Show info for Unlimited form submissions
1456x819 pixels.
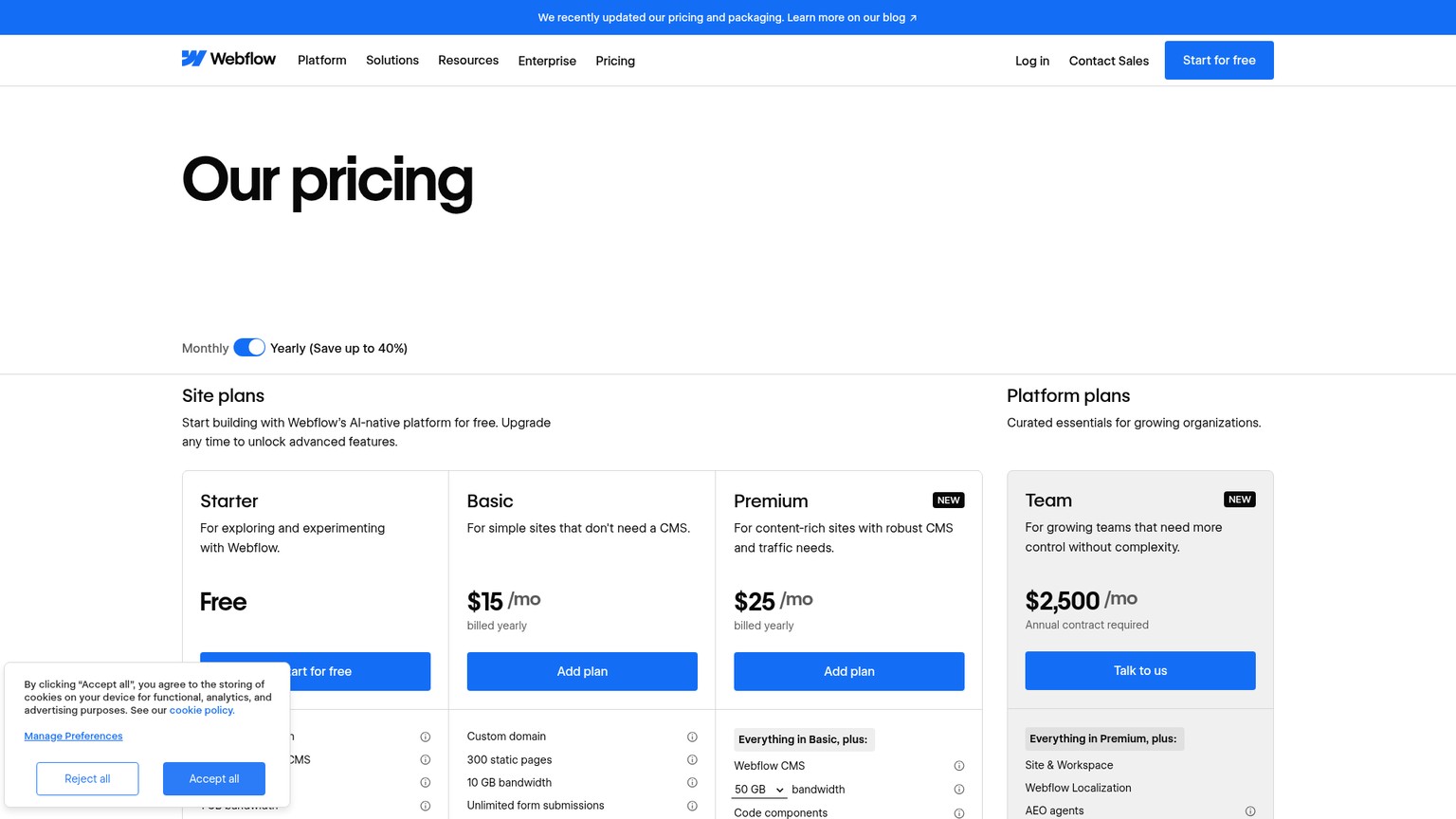(692, 806)
